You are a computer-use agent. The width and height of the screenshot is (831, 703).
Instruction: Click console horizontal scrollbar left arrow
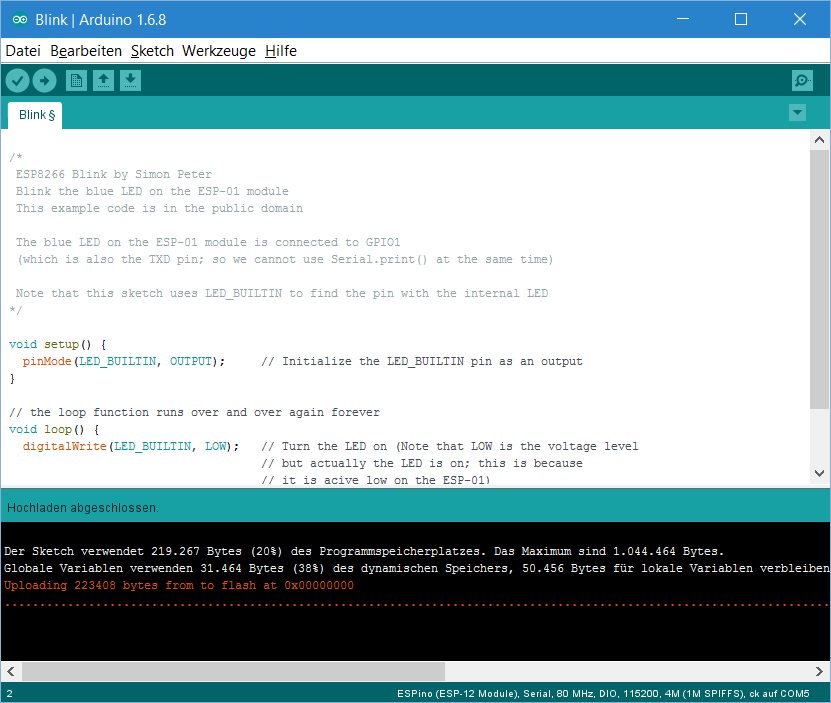[11, 671]
